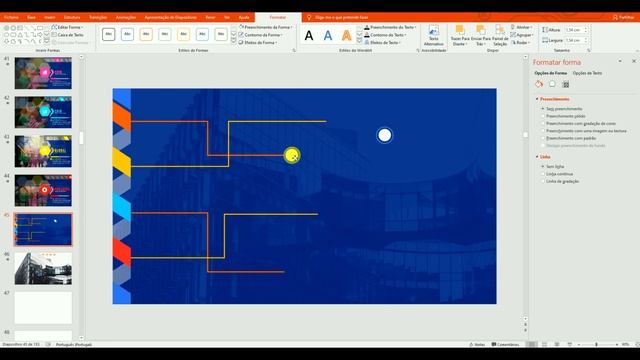
Task: Apply the orange A WordArt style
Action: click(347, 36)
